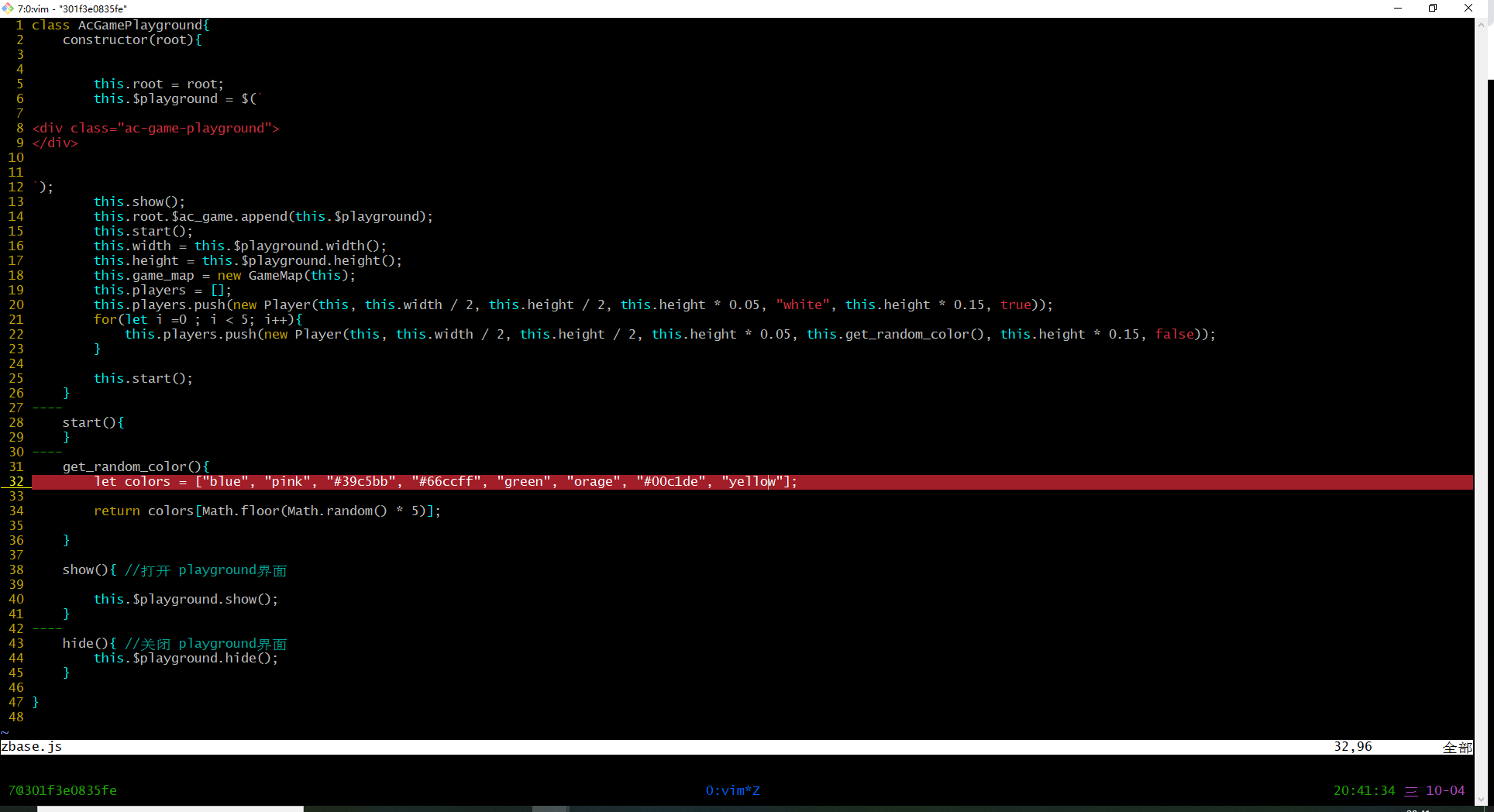The image size is (1494, 812).
Task: Click the "white" string on line 20
Action: 802,305
